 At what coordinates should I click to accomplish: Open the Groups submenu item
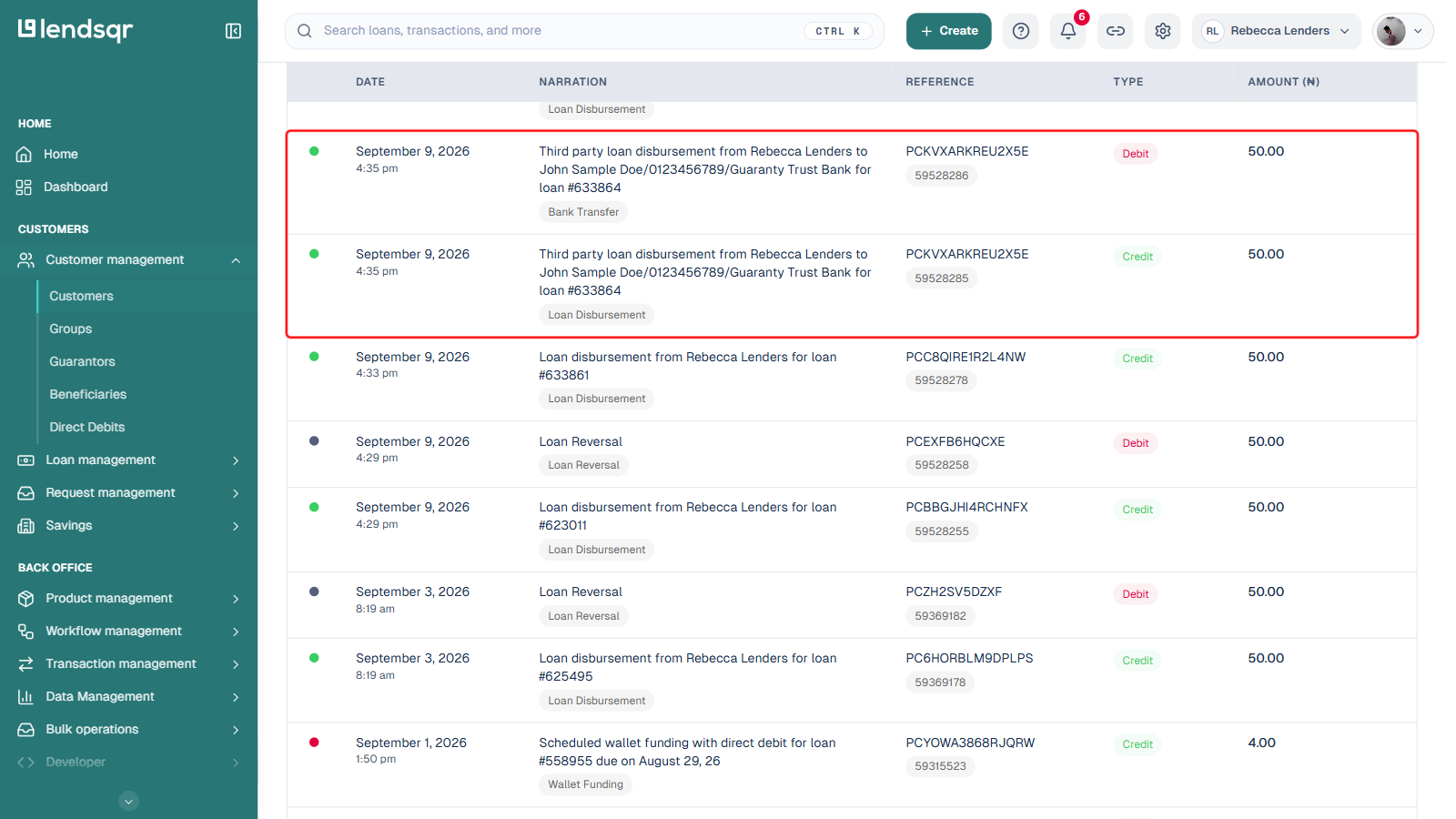point(71,329)
